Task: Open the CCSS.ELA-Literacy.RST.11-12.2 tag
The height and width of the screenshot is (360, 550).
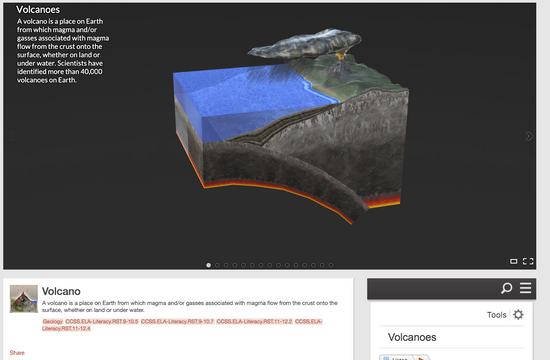Action: pos(254,321)
